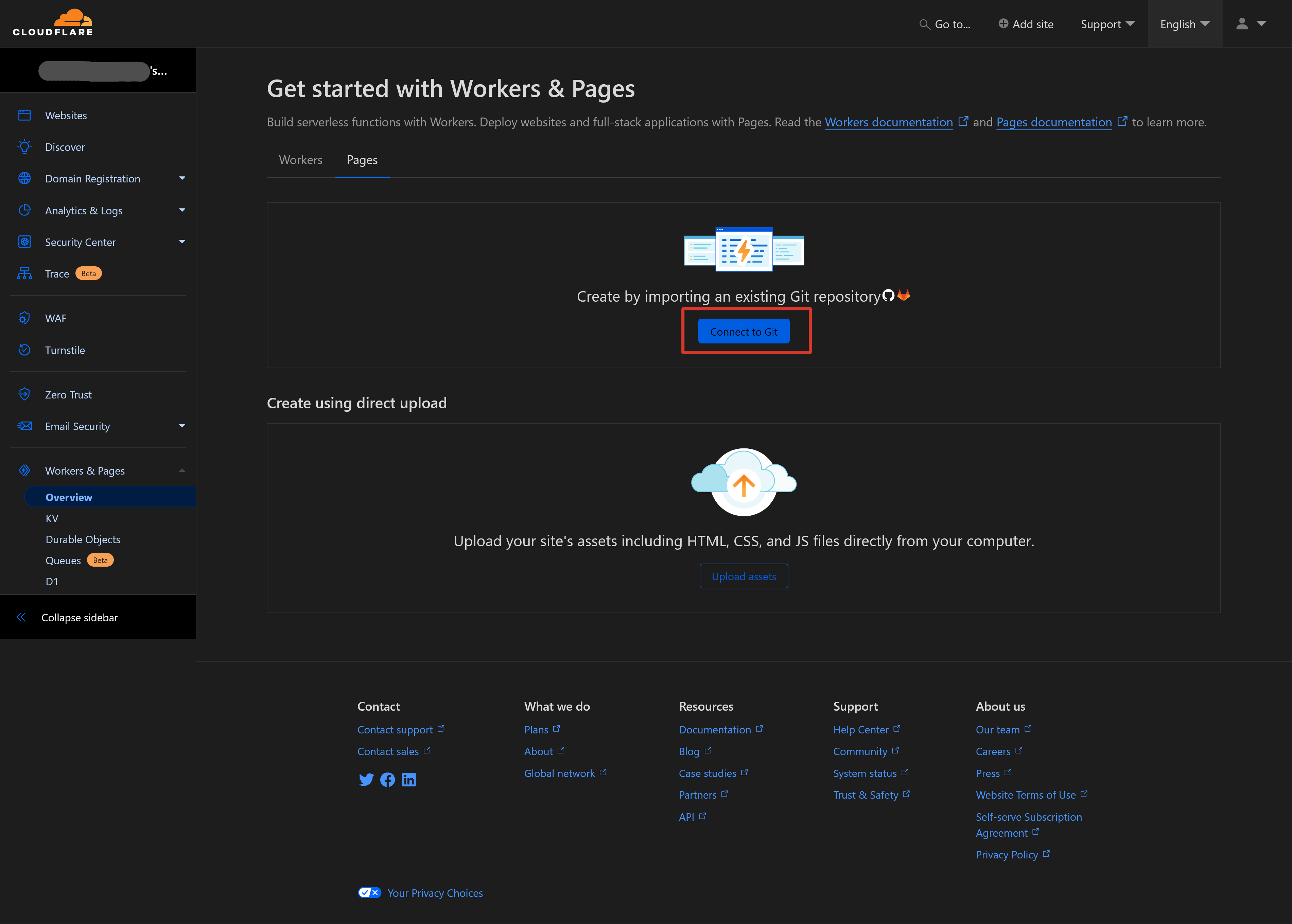Click the WAF shield icon

click(x=24, y=318)
